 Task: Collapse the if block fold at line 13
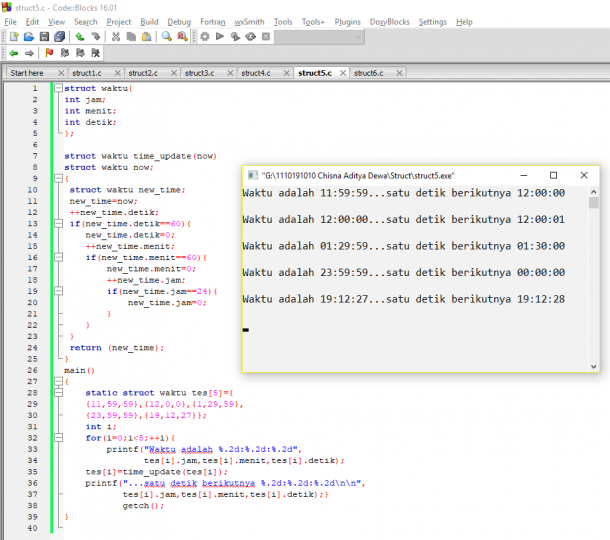click(58, 224)
